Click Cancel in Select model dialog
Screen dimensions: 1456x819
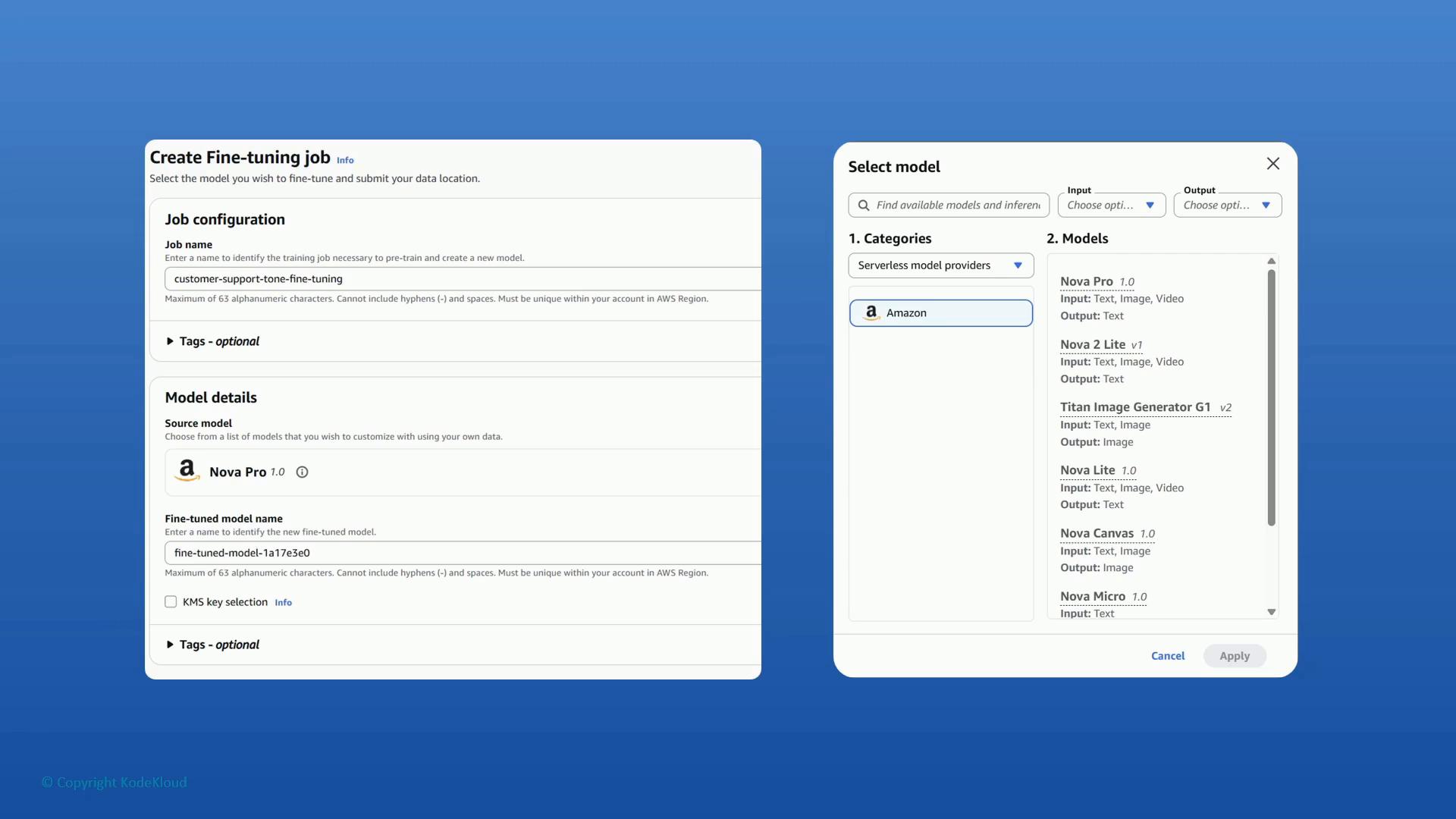tap(1168, 657)
